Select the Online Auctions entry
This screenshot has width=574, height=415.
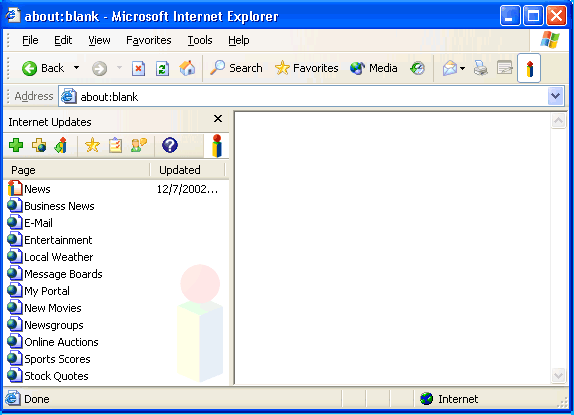coord(61,342)
